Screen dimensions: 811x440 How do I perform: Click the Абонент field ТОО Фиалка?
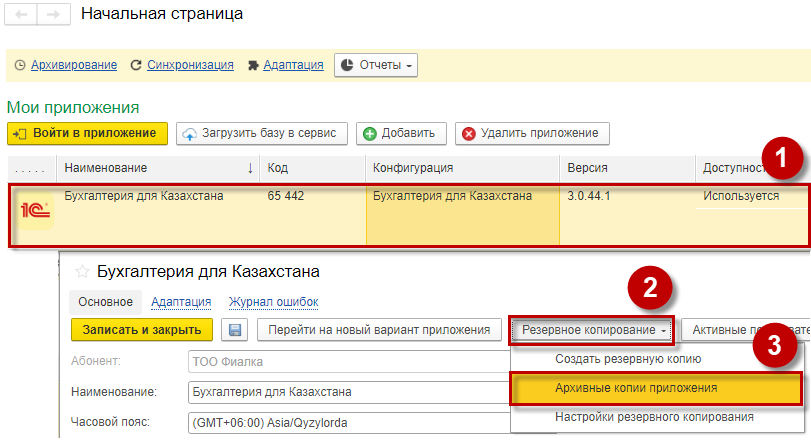pos(350,361)
